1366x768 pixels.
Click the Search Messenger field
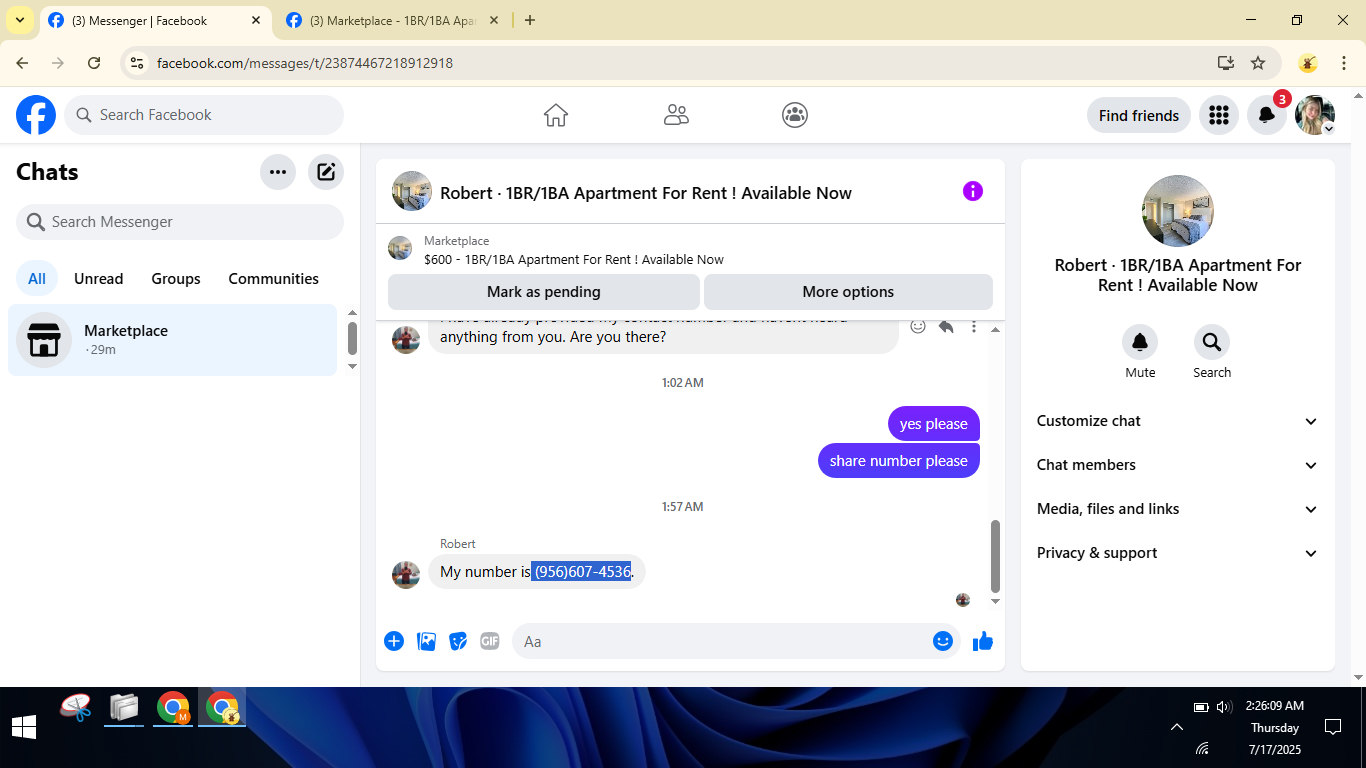[180, 222]
